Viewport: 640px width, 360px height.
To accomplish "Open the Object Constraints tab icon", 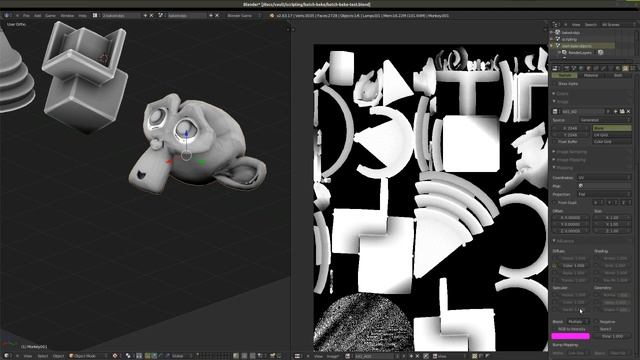I will tap(596, 68).
